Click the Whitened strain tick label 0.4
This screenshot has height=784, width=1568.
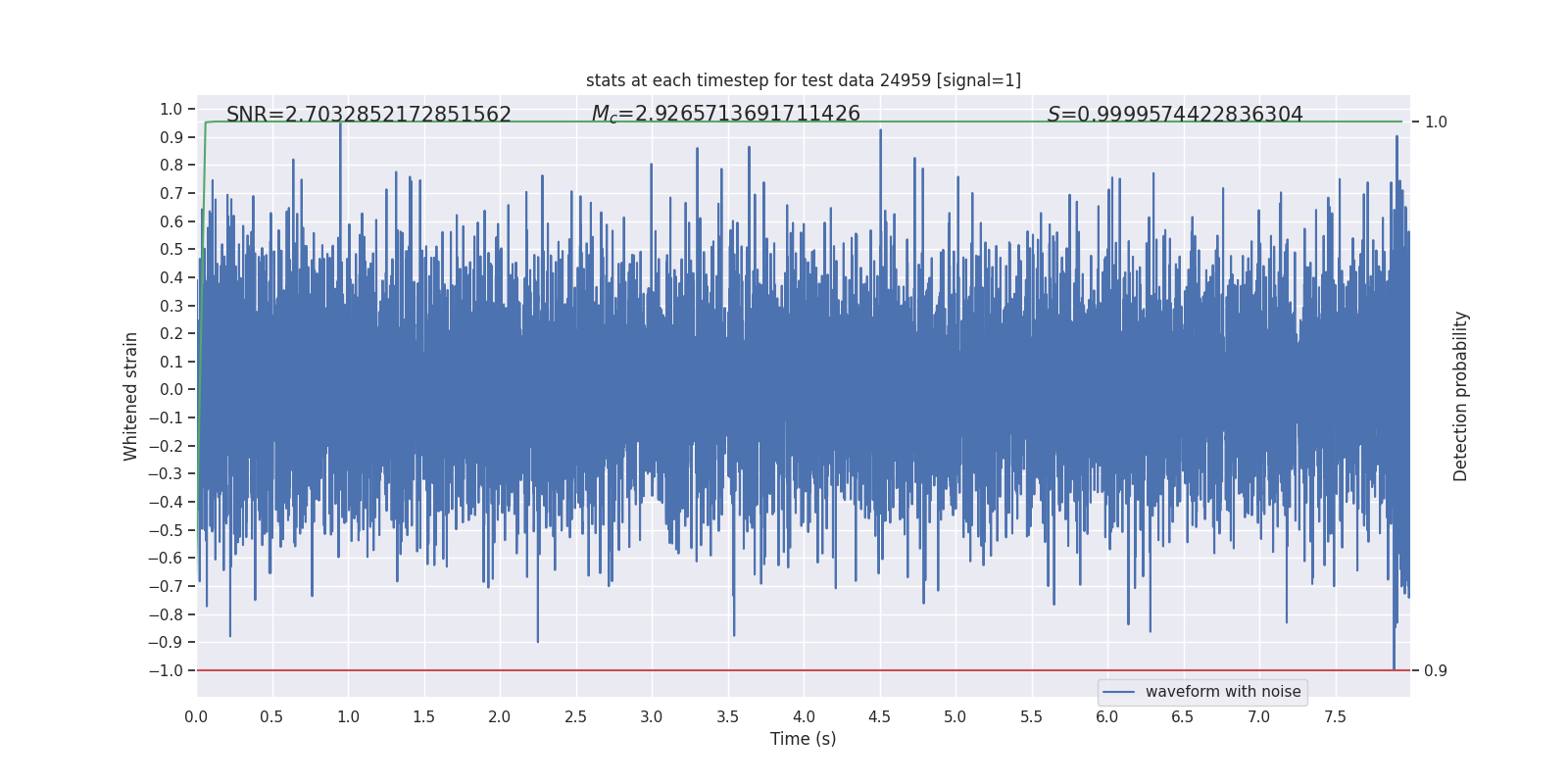click(171, 277)
